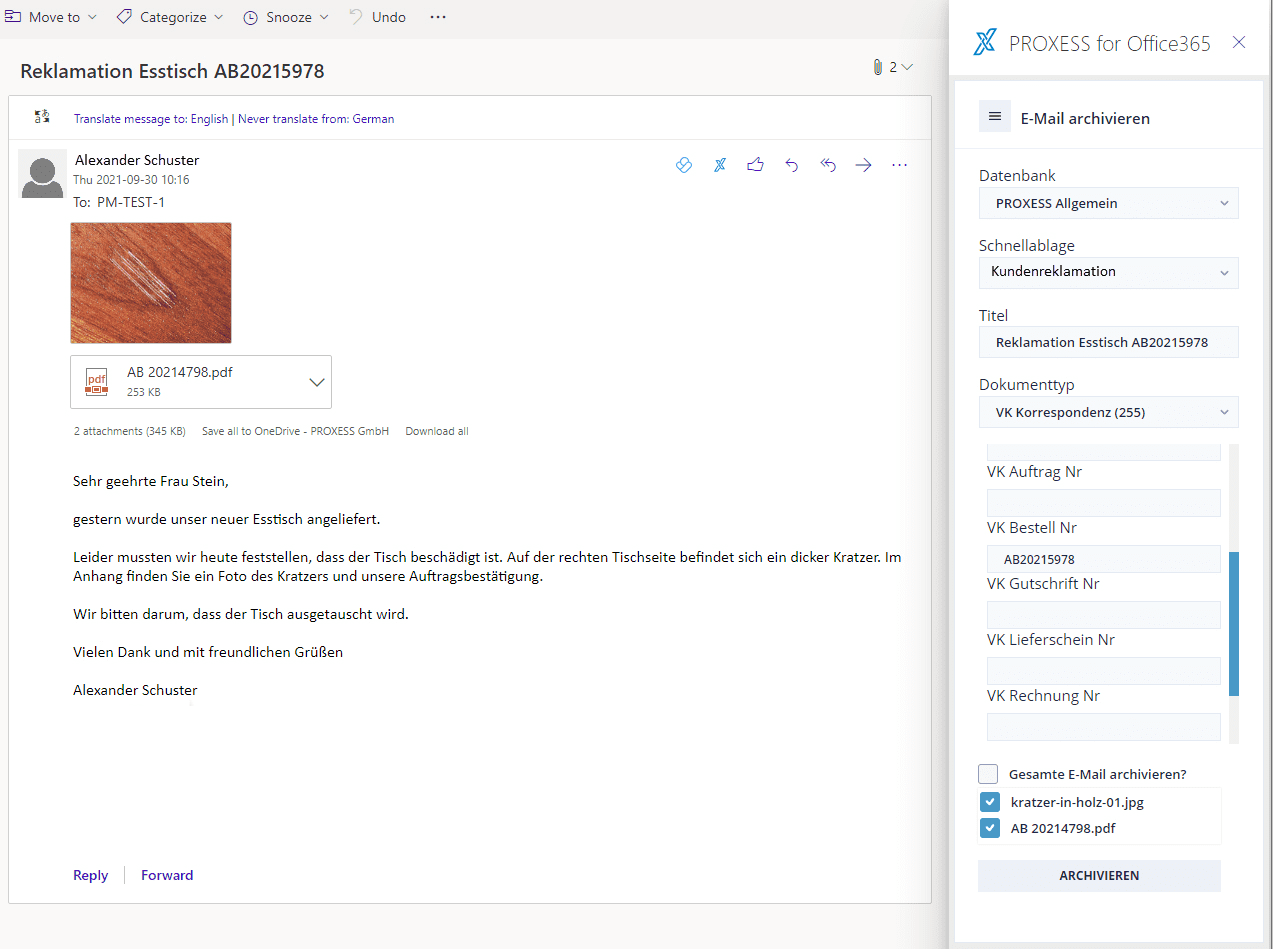Viewport: 1273px width, 949px height.
Task: Click the VK Rechnung Nr field
Action: click(1104, 727)
